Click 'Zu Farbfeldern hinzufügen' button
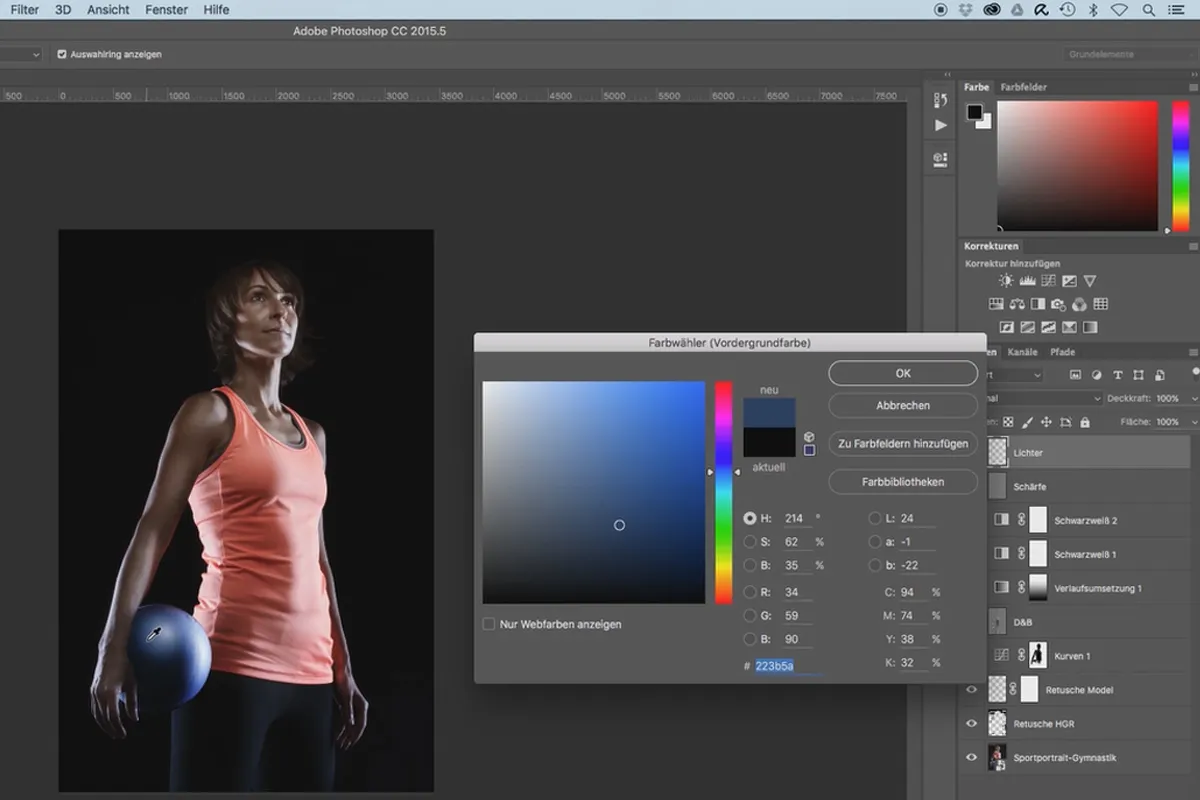This screenshot has width=1200, height=800. [903, 443]
